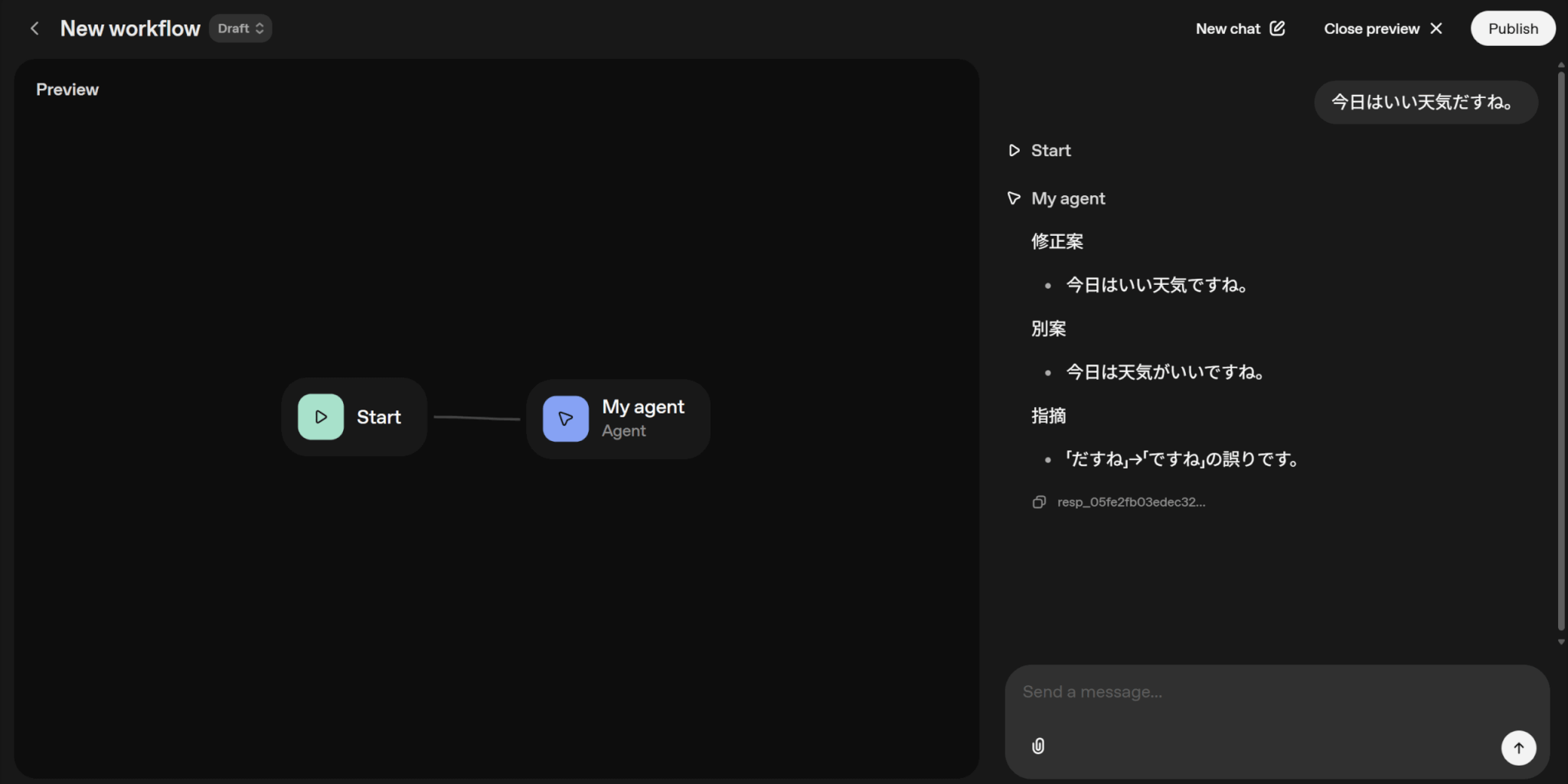
Task: Click the green Start node play icon
Action: click(321, 417)
